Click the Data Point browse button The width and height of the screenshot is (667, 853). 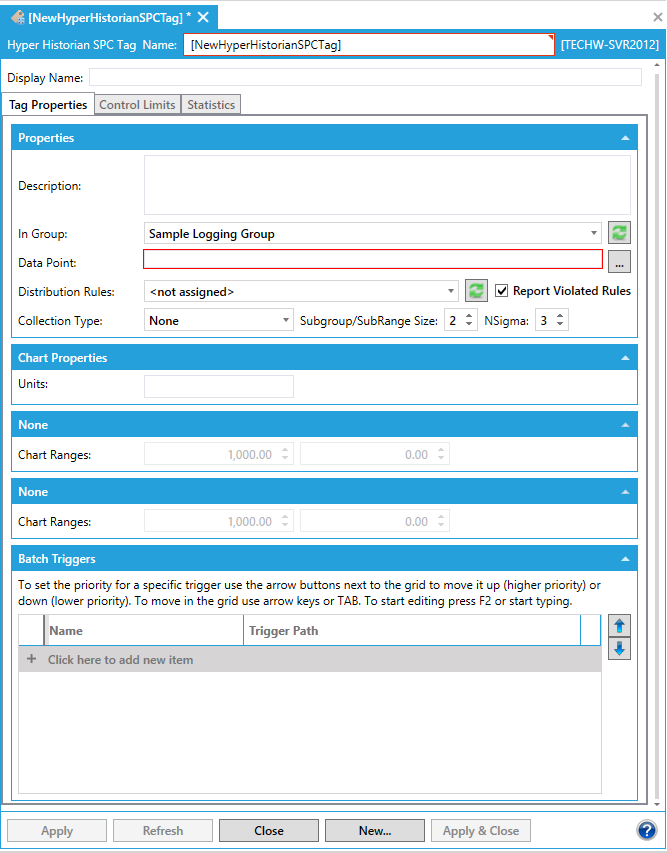620,261
